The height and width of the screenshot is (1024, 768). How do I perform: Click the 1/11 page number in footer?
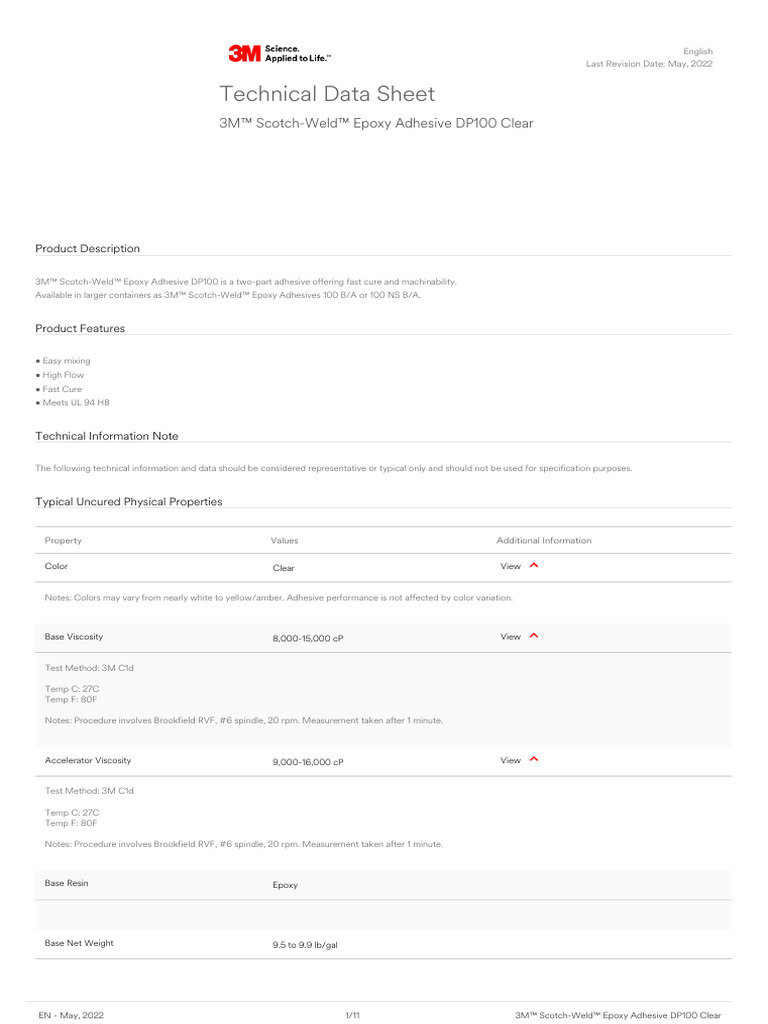(352, 1015)
